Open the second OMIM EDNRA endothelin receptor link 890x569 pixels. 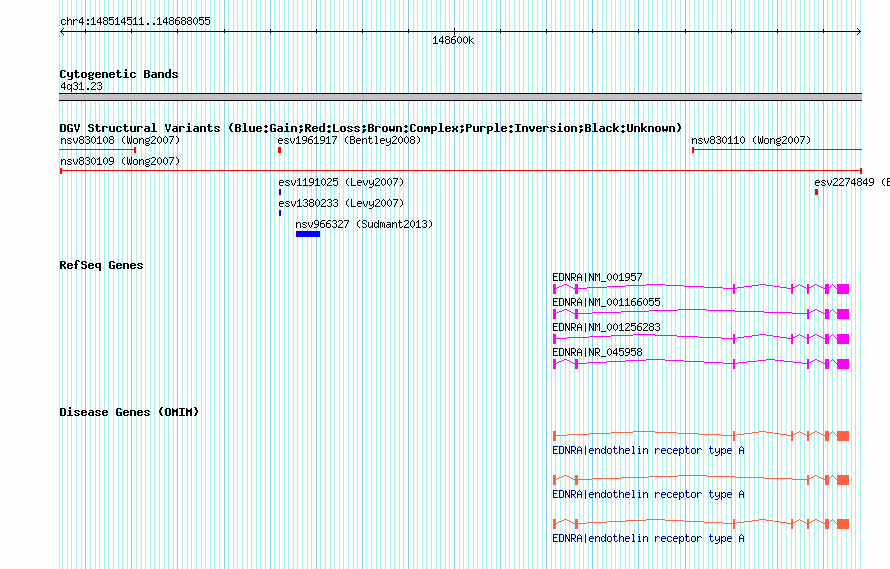648,495
